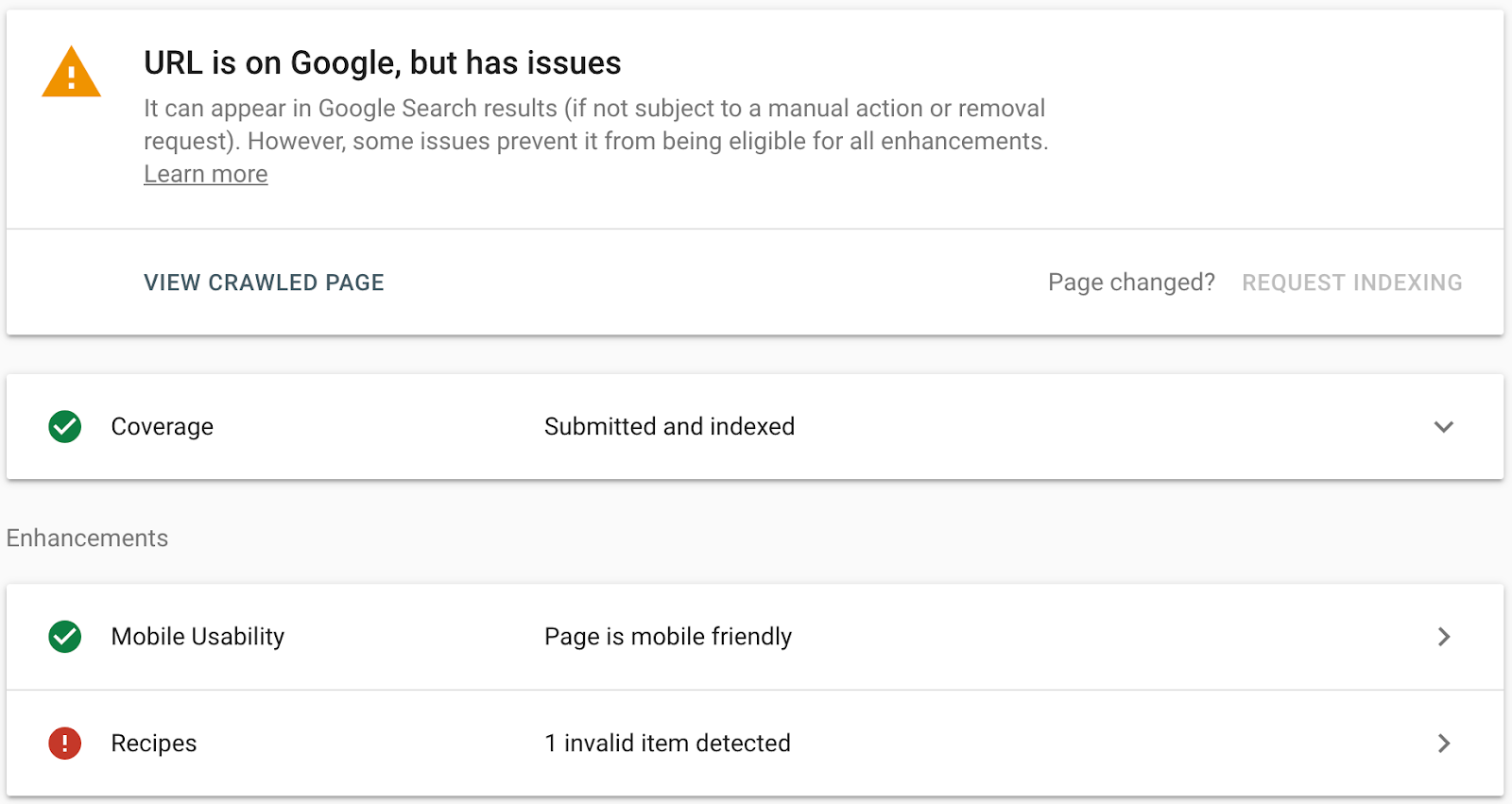Image resolution: width=1512 pixels, height=804 pixels.
Task: Expand the Recipes enhancement details
Action: (1444, 744)
